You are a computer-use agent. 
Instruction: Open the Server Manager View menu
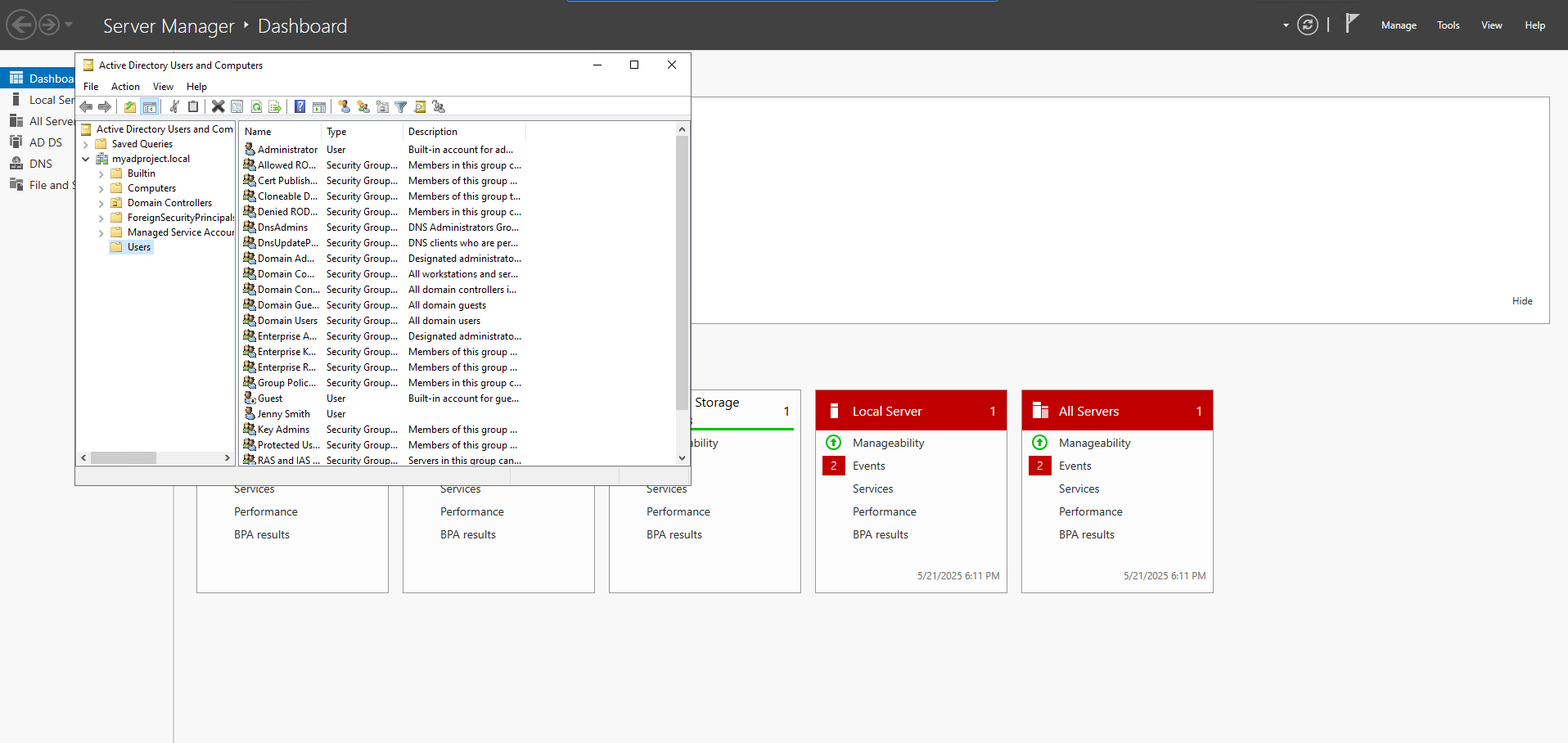pos(1491,25)
